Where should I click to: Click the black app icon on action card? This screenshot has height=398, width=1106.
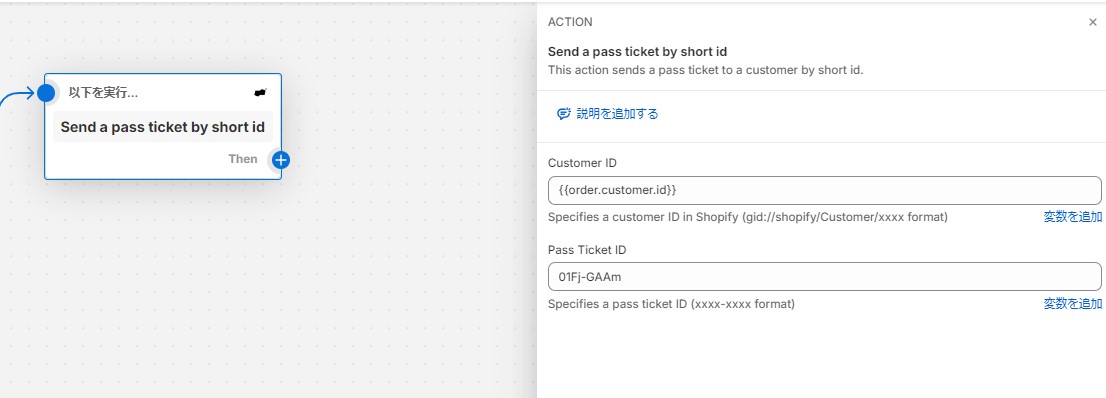tap(260, 92)
